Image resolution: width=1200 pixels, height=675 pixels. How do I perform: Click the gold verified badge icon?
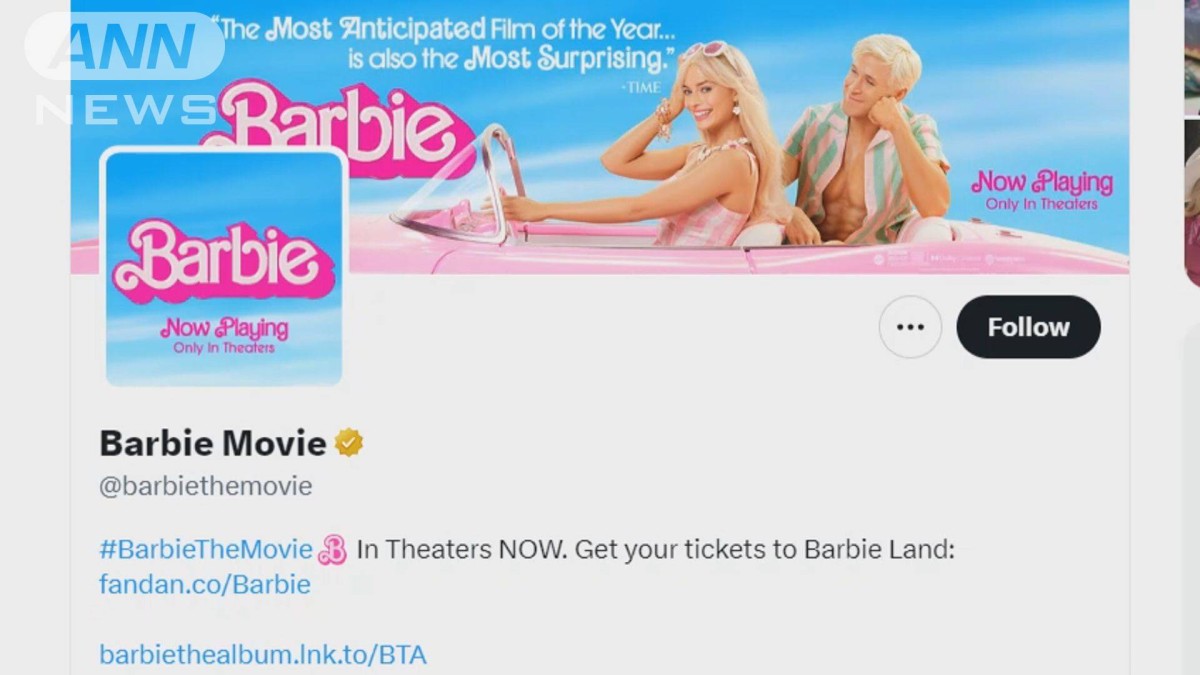(x=349, y=442)
